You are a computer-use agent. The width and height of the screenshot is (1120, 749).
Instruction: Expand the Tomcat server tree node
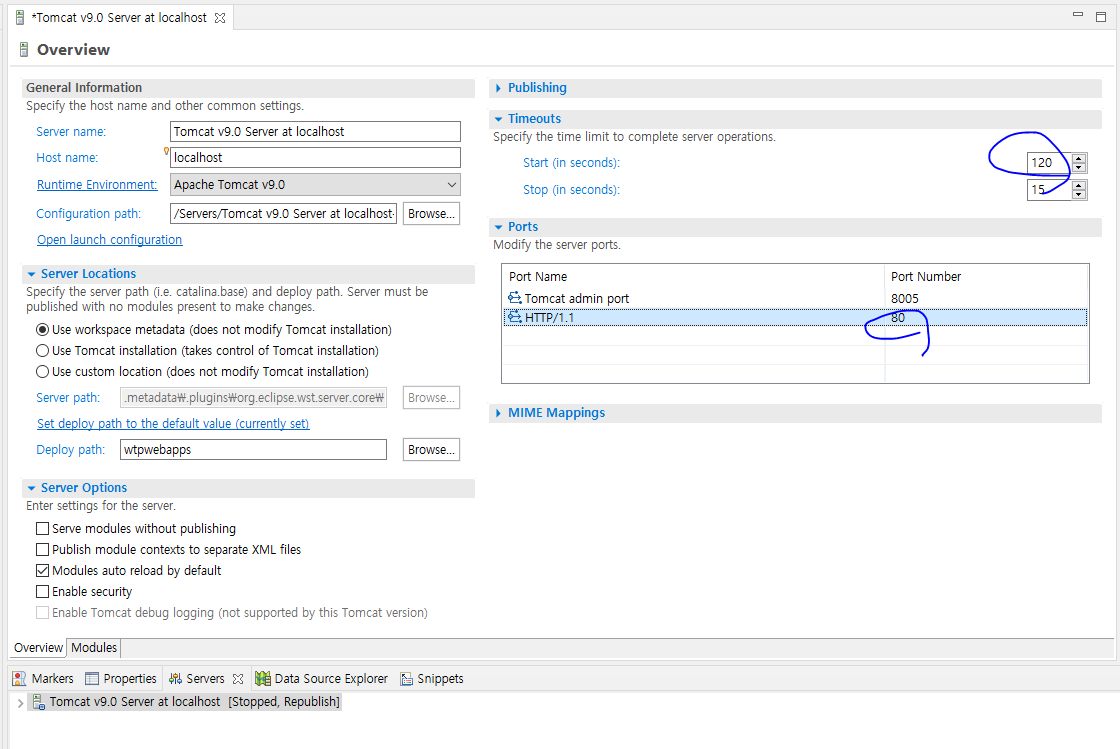pos(20,703)
